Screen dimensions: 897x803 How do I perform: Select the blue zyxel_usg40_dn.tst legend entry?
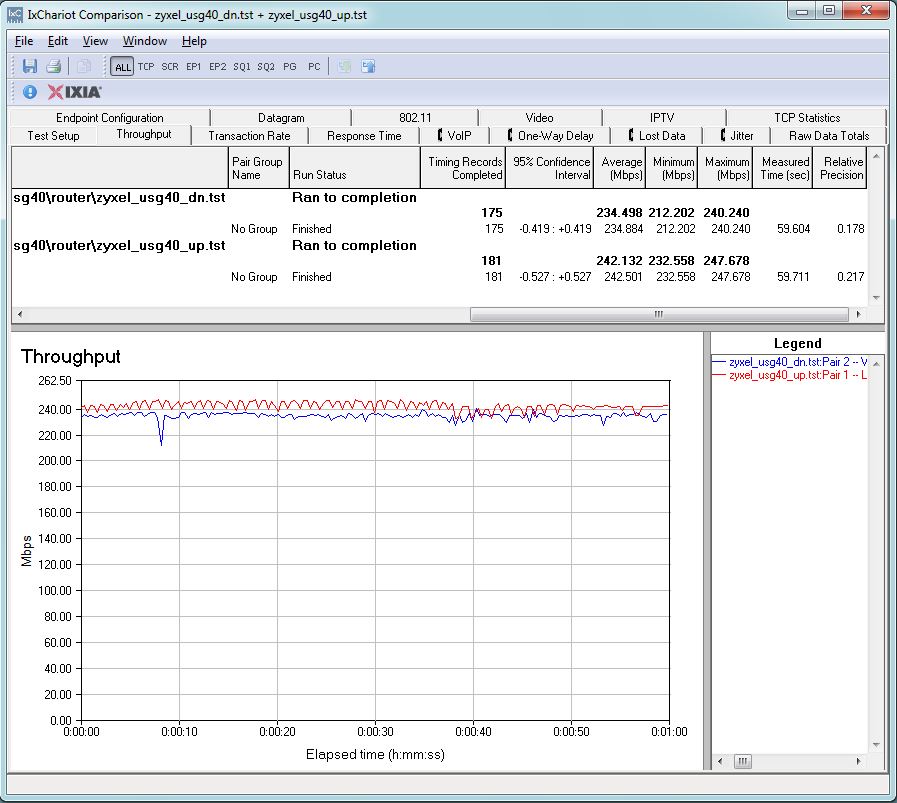(789, 362)
